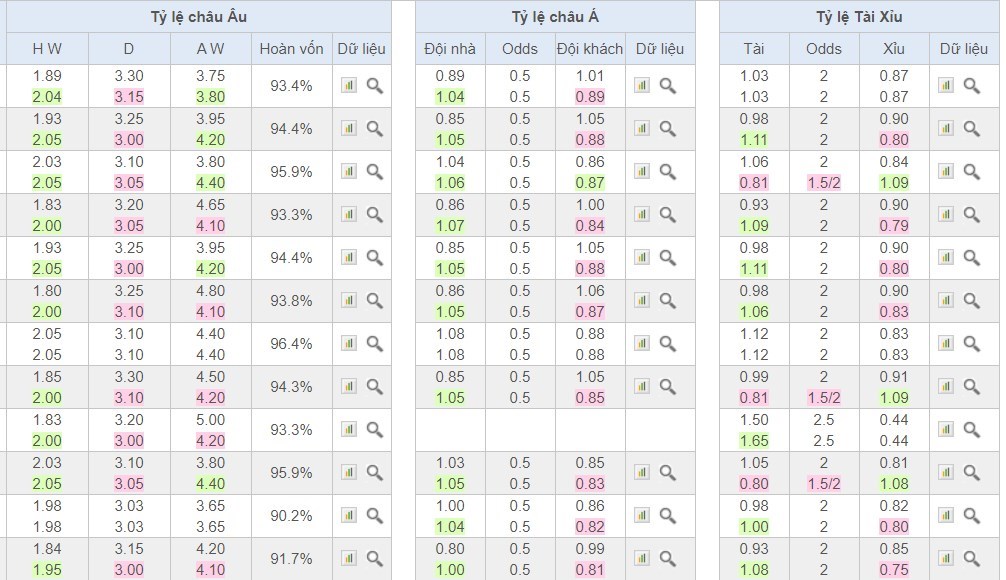Open chart icon in Asian odds row 0.89/1.01
Image resolution: width=1006 pixels, height=580 pixels.
point(642,85)
